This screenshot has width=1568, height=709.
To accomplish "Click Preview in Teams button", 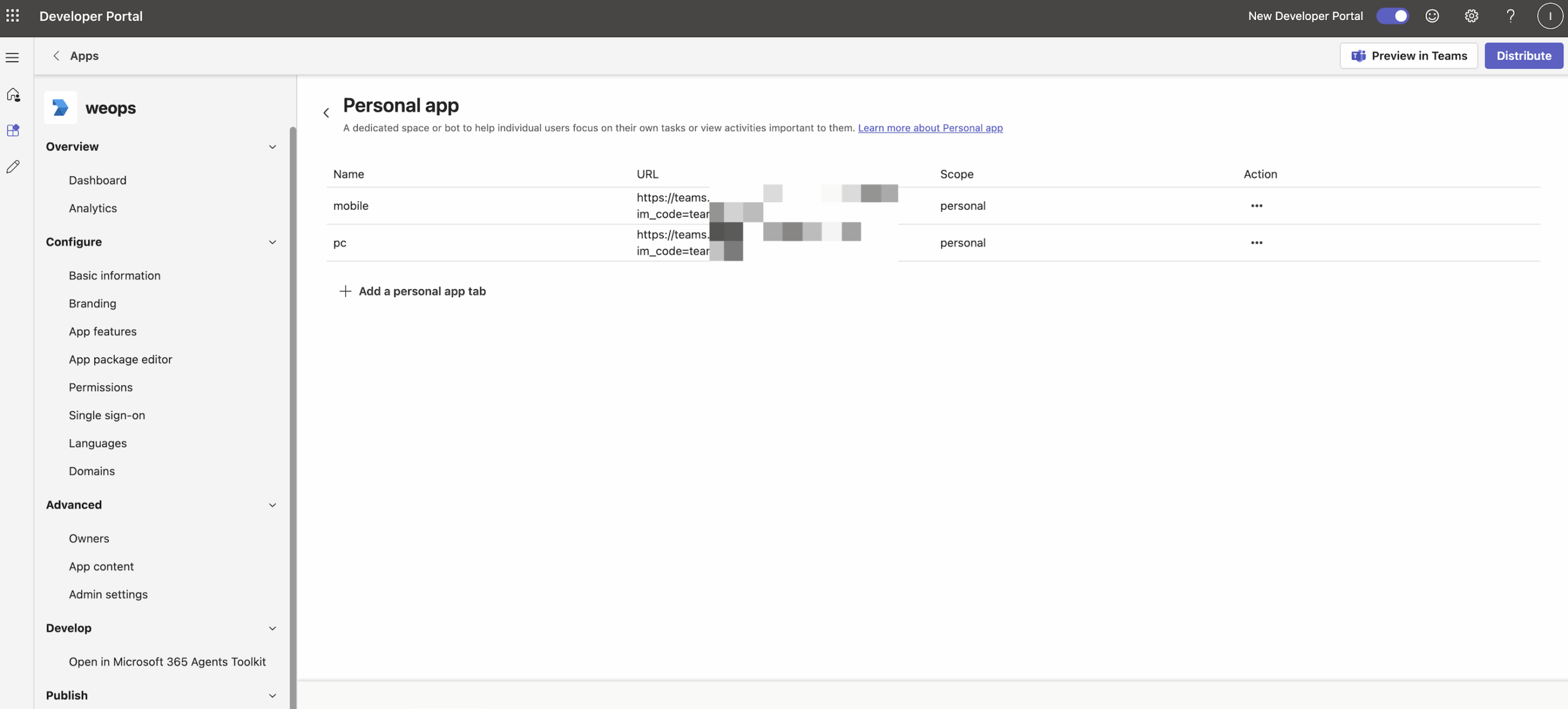I will click(x=1409, y=56).
